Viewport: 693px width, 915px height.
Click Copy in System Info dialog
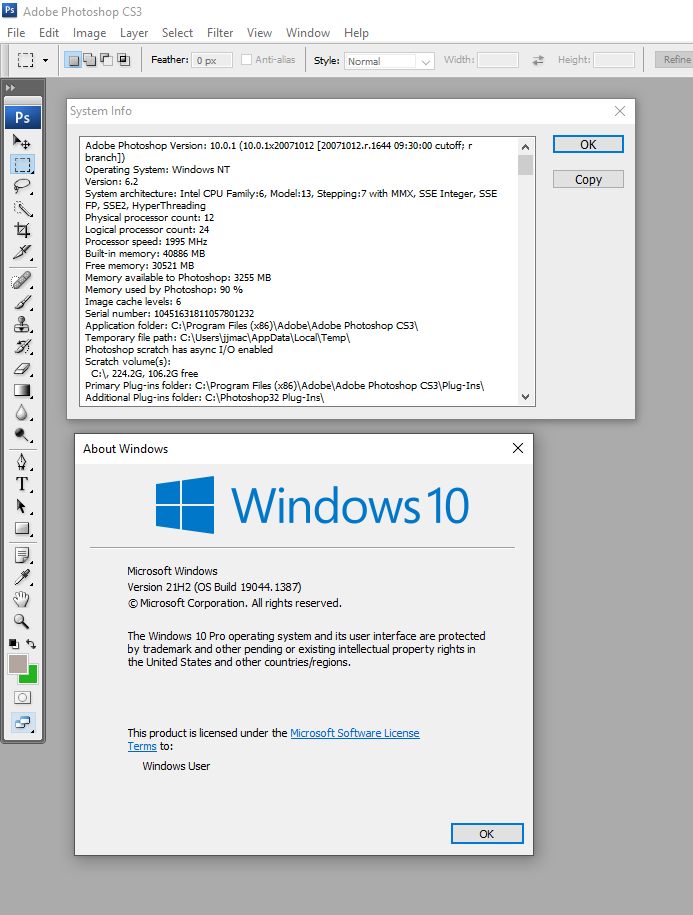pos(588,179)
